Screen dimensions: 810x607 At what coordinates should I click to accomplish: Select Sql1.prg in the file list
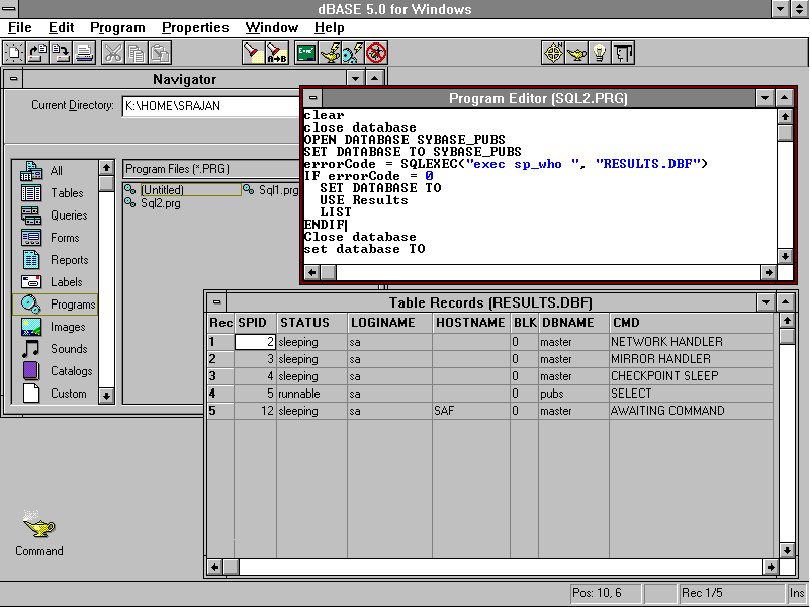coord(271,190)
